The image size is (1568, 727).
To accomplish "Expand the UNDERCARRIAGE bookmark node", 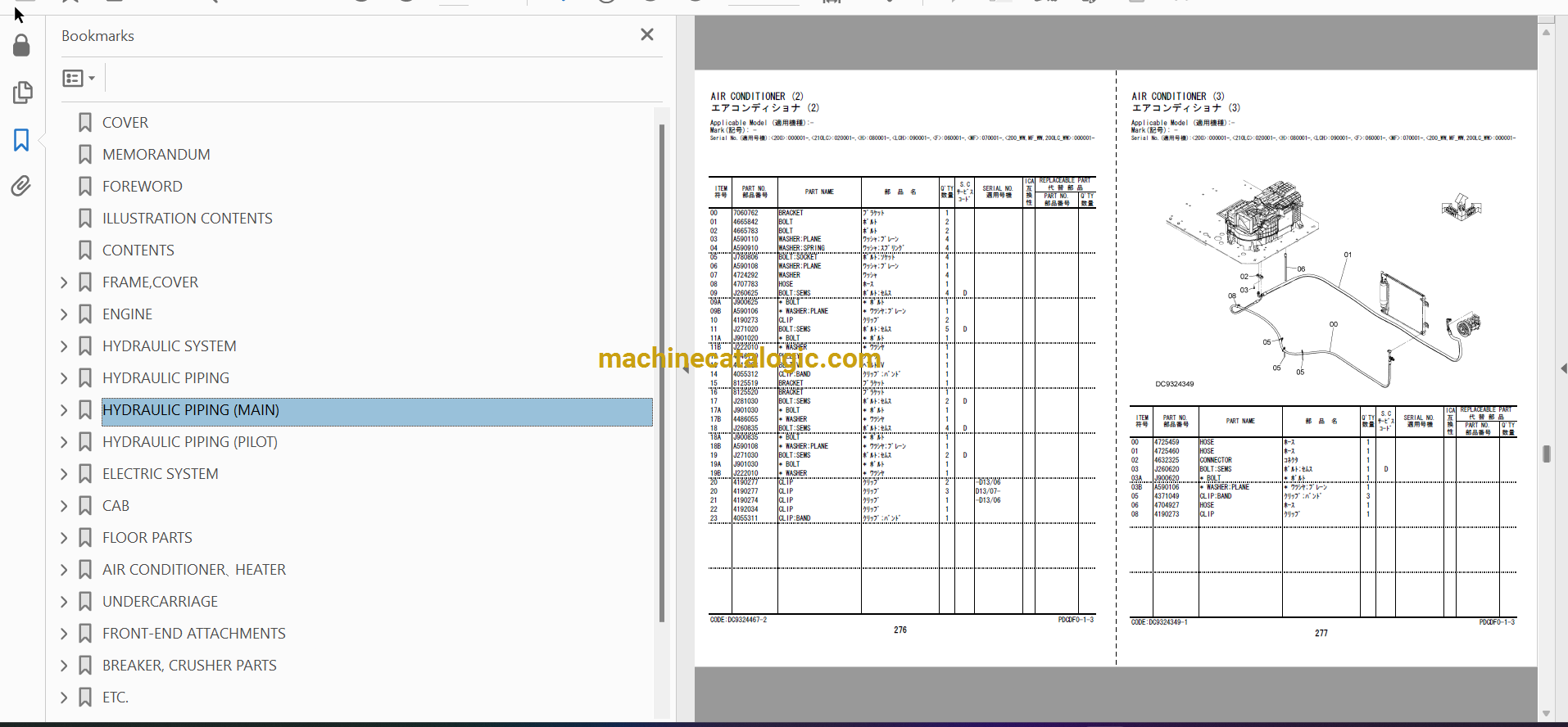I will coord(65,602).
